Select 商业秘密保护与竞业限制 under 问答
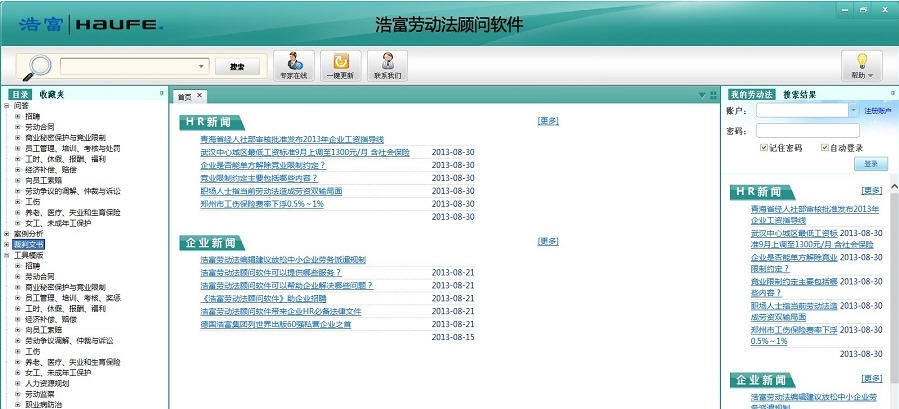 point(65,138)
